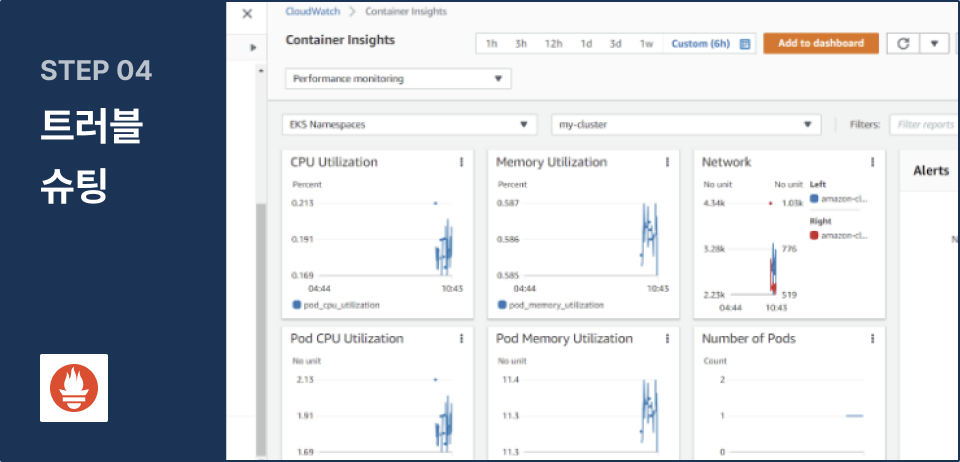Open Pod Memory Utilization widget options menu
This screenshot has width=960, height=462.
click(x=667, y=338)
